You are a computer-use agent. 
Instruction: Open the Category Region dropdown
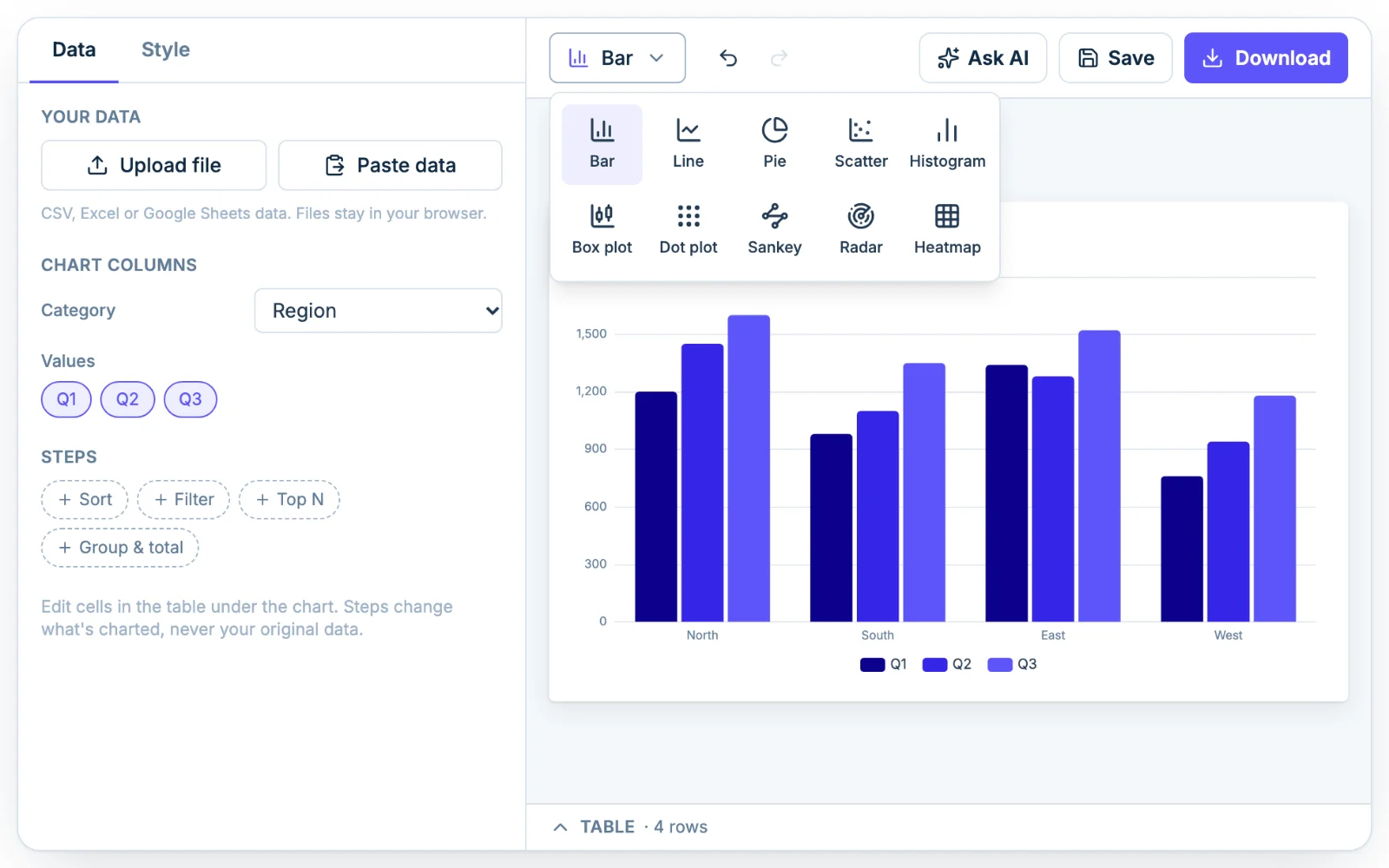pyautogui.click(x=378, y=311)
